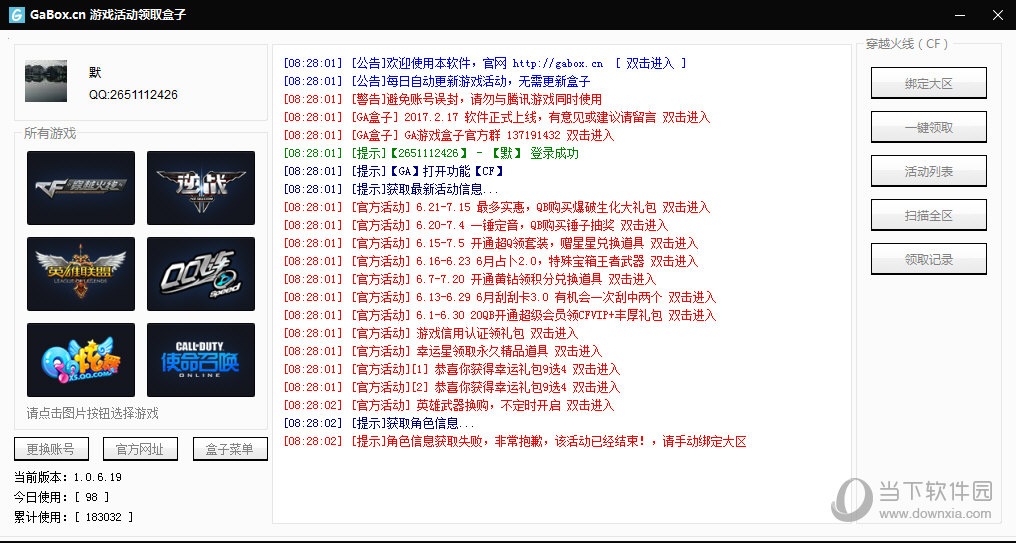
Task: Click the 角色信息获取失败 error line
Action: [515, 442]
